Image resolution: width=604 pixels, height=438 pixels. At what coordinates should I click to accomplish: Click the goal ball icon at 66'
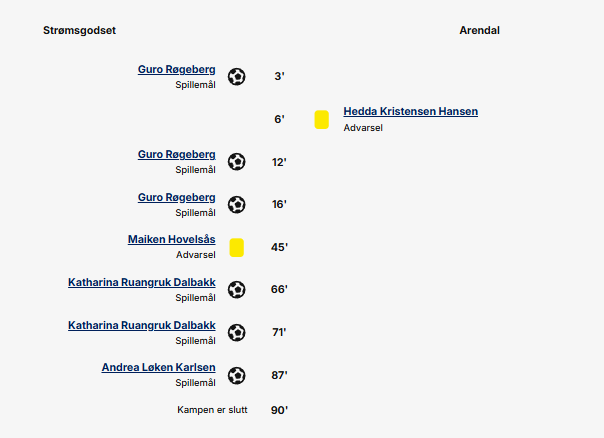point(237,290)
